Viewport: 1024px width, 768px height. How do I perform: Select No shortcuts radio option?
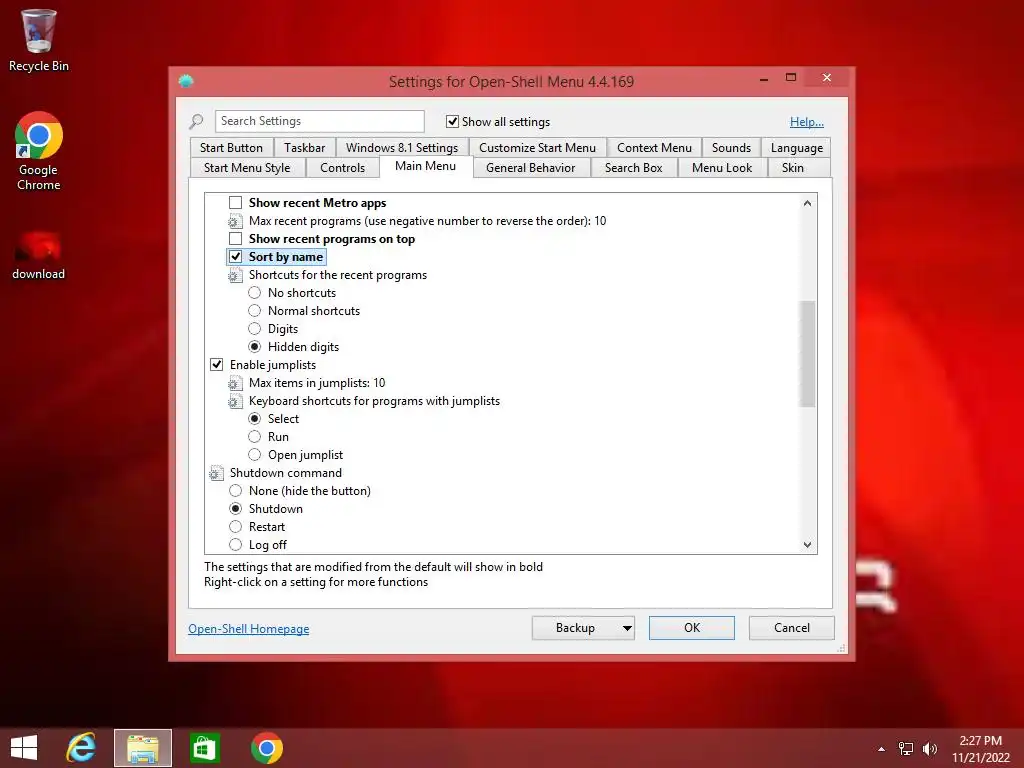254,293
